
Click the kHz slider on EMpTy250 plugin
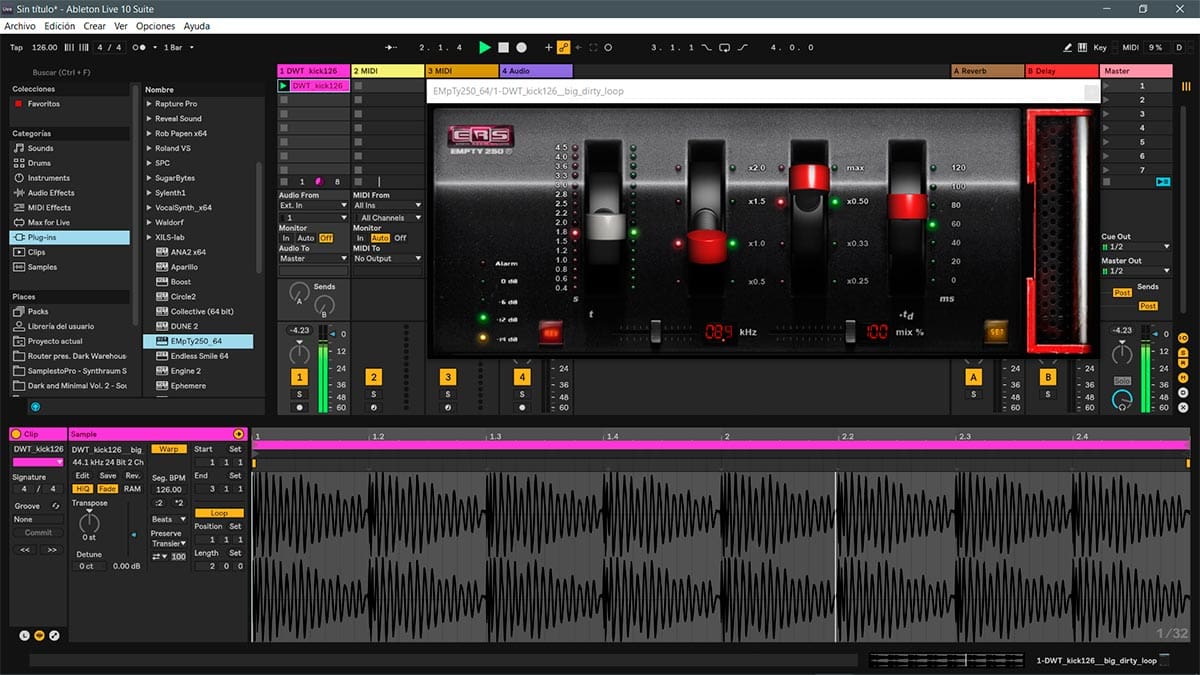pos(656,331)
